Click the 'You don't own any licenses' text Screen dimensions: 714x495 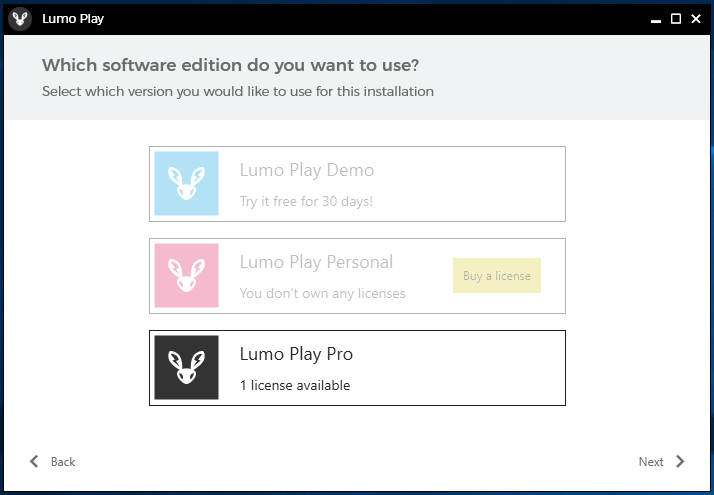tap(322, 293)
